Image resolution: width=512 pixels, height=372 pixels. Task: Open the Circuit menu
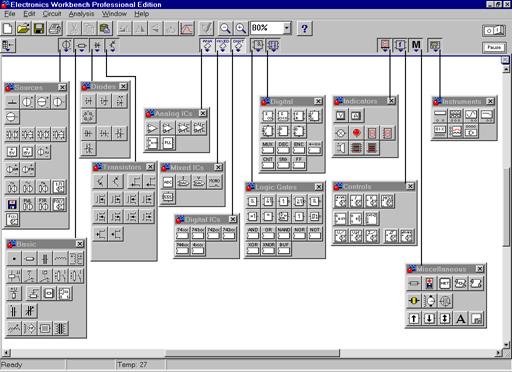(52, 14)
